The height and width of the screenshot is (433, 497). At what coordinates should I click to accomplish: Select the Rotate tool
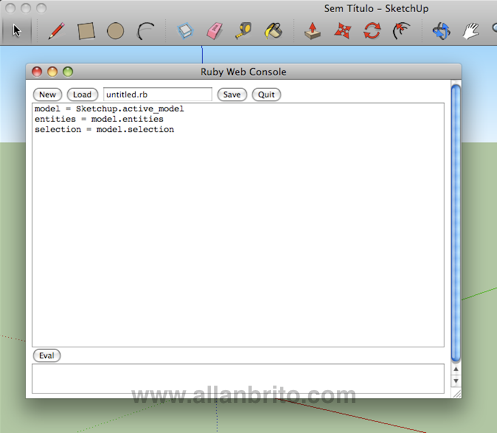(372, 31)
